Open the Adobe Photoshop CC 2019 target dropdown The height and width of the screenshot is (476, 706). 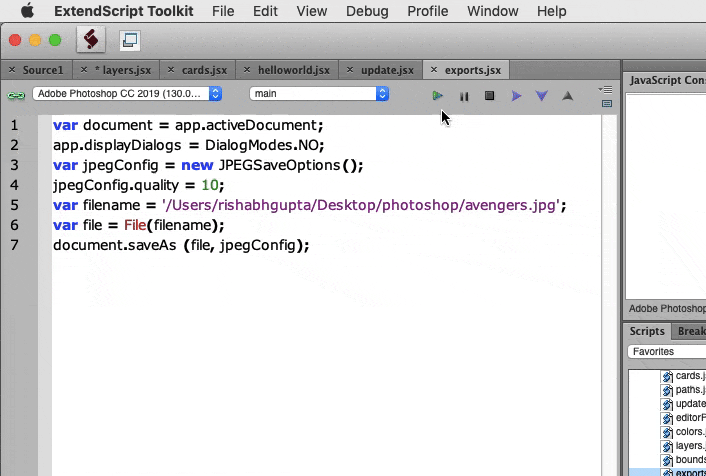point(127,94)
